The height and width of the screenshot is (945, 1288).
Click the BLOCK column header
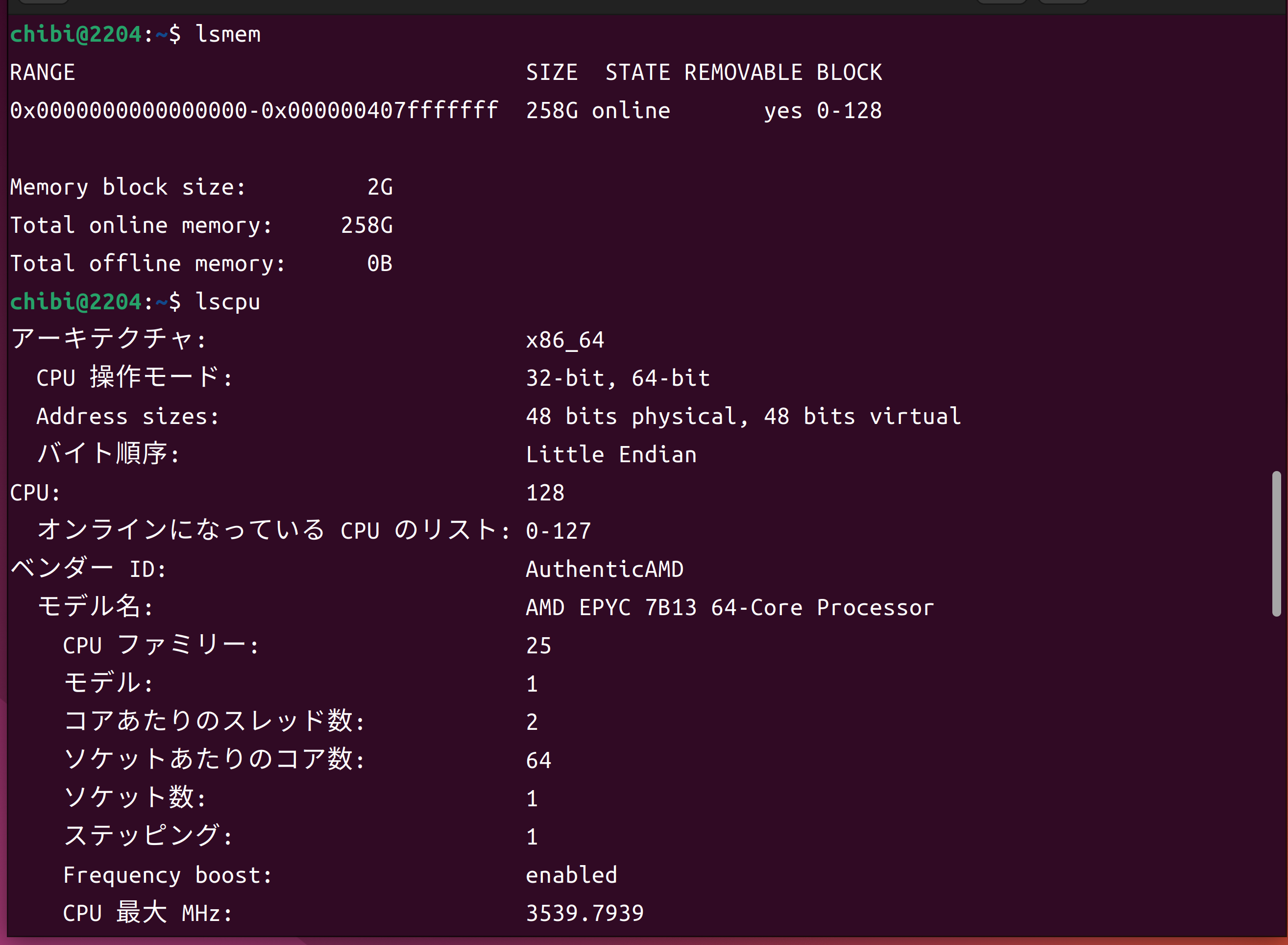click(849, 73)
